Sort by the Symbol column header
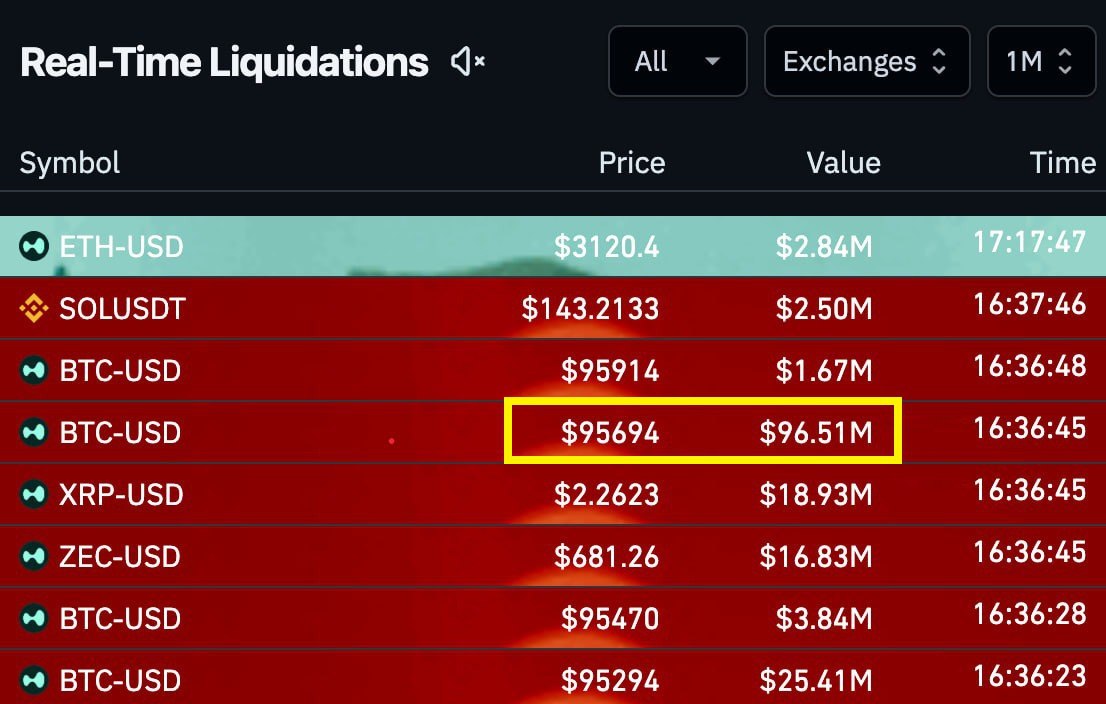 click(x=70, y=163)
